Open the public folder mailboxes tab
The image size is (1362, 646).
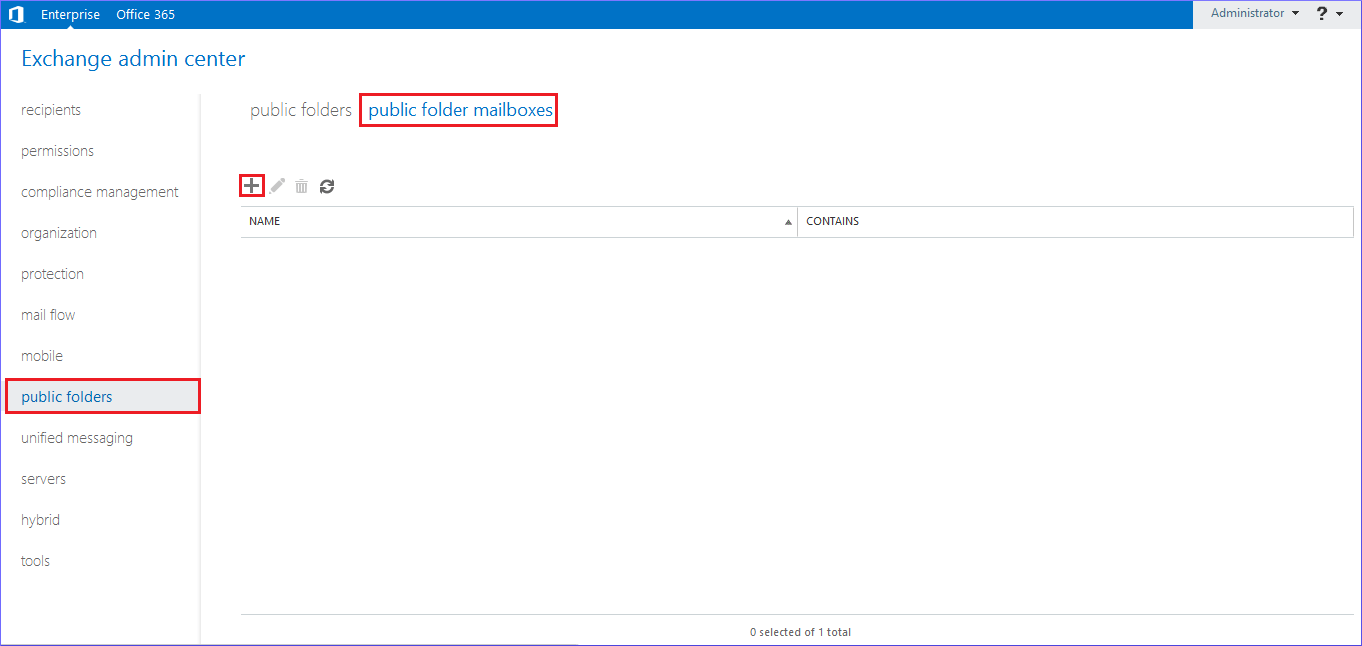(x=460, y=110)
